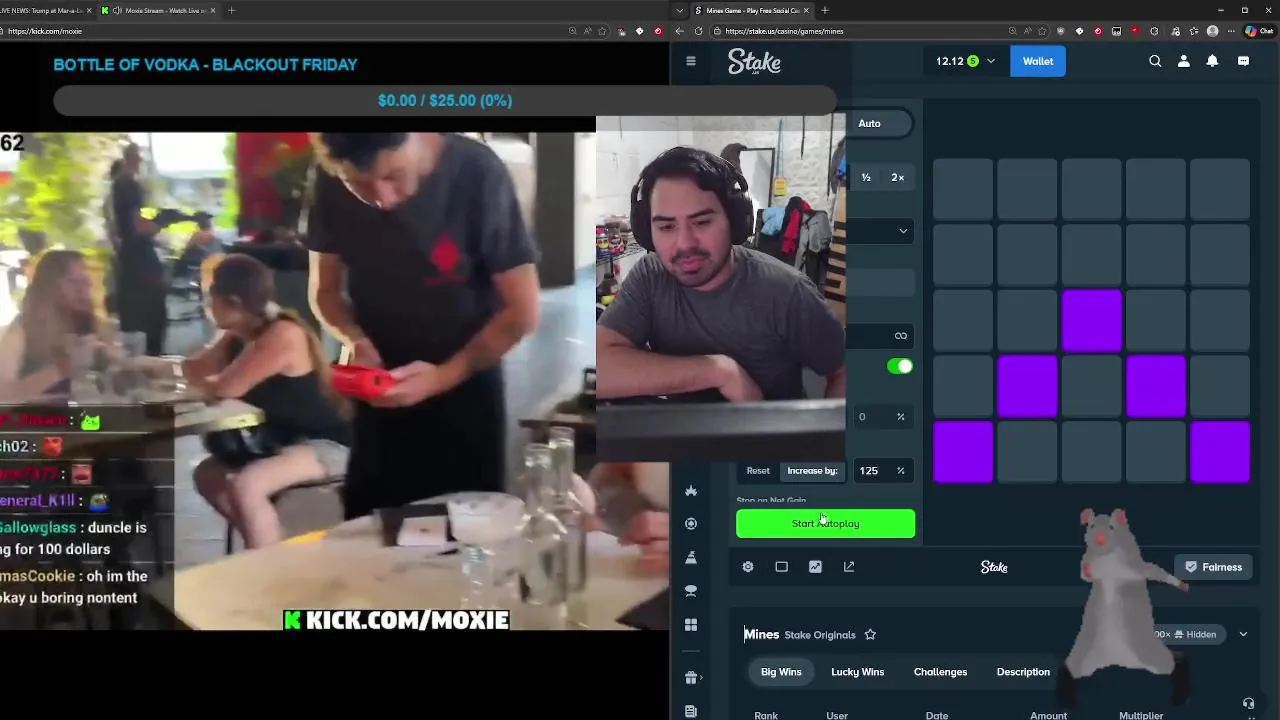Turn off the green toggle switch
This screenshot has width=1280, height=720.
900,366
